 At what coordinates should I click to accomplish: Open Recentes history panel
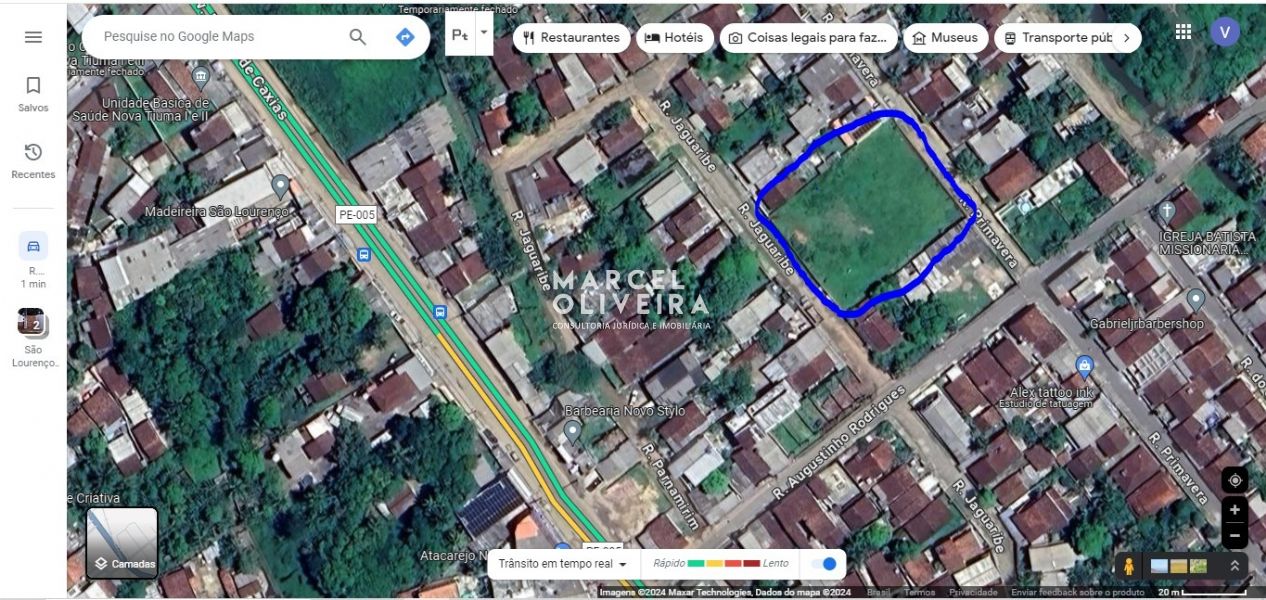(33, 160)
